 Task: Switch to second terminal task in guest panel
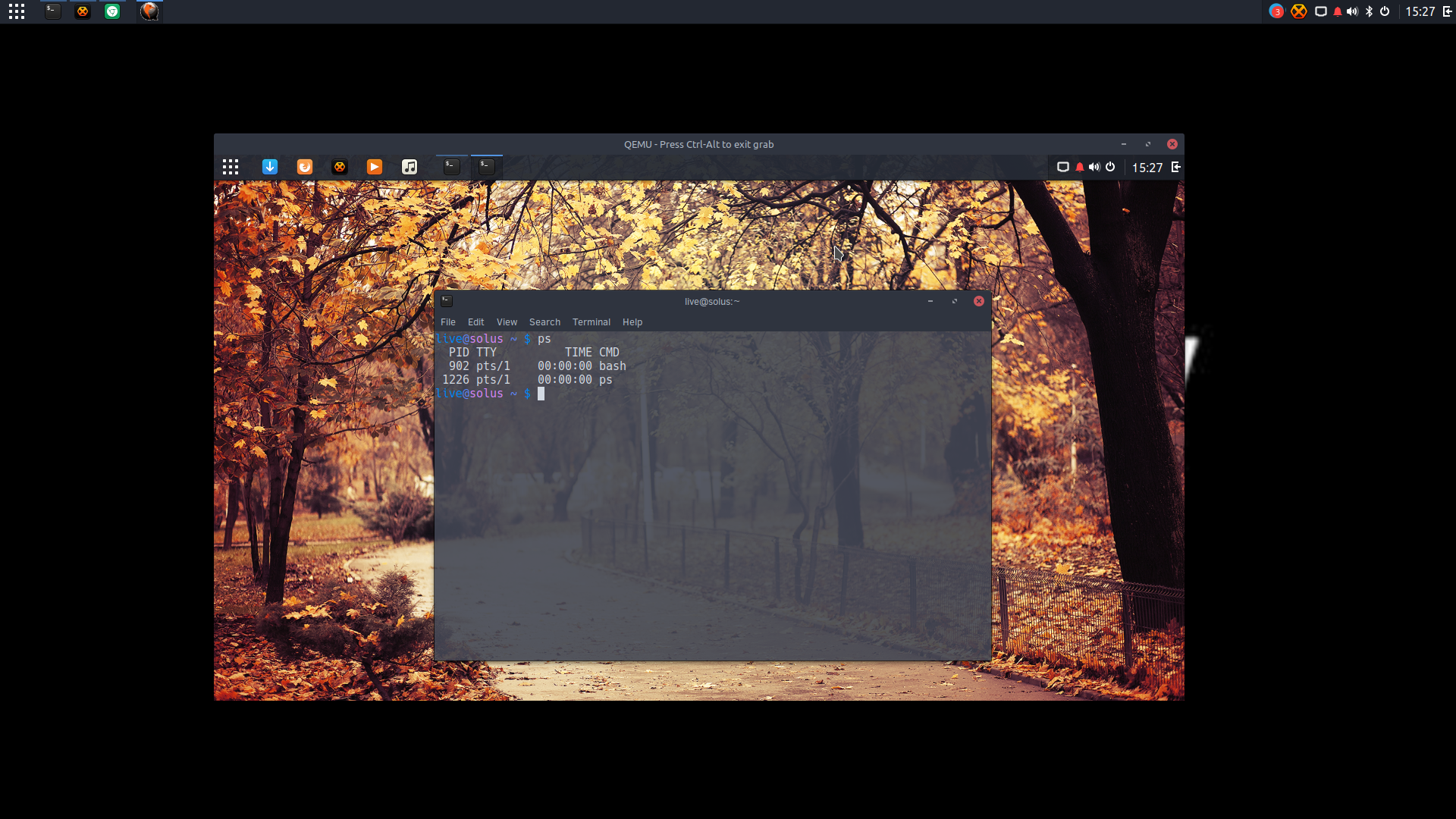pos(487,167)
